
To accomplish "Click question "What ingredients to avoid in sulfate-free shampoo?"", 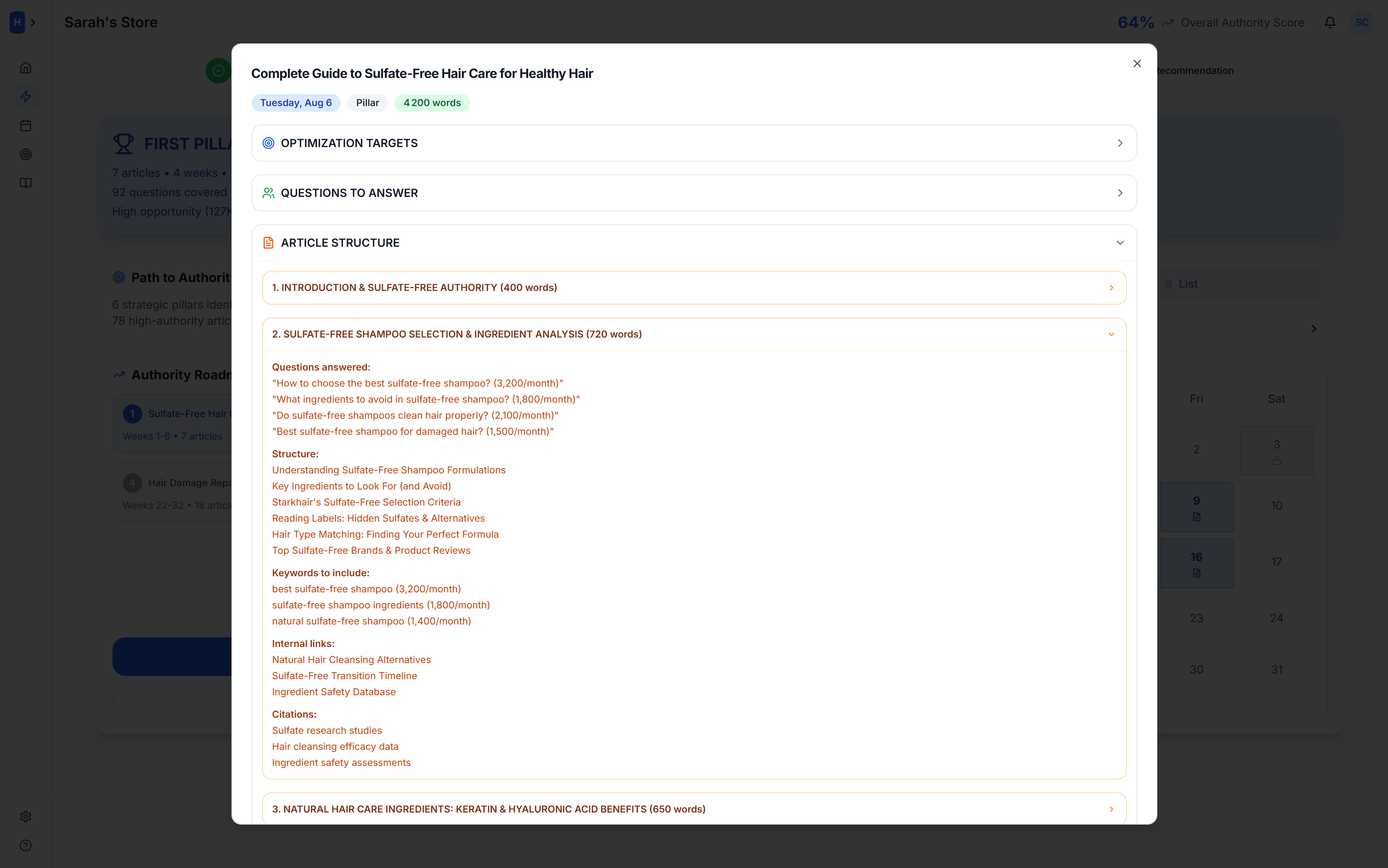I will tap(426, 399).
